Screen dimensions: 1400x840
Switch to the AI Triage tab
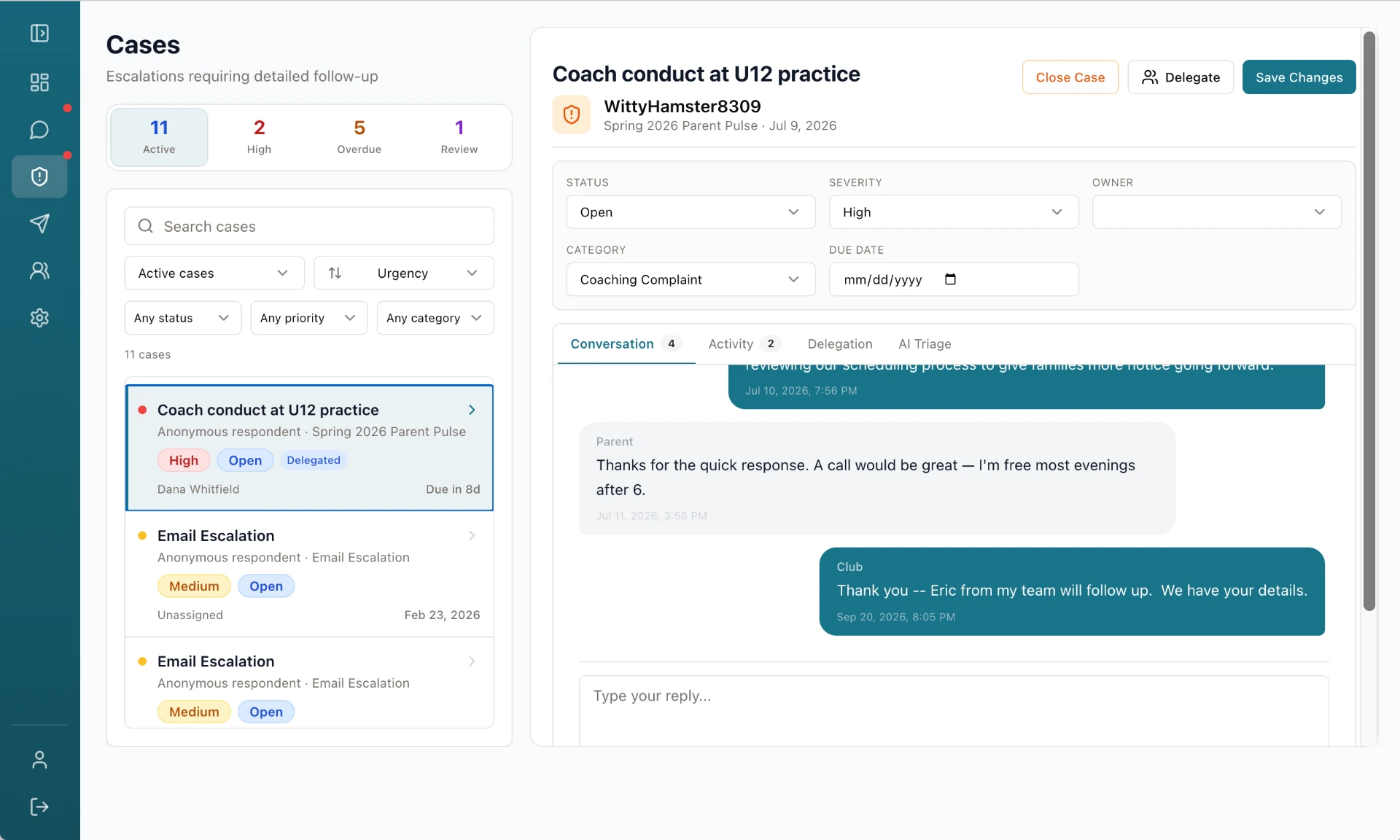pyautogui.click(x=925, y=344)
